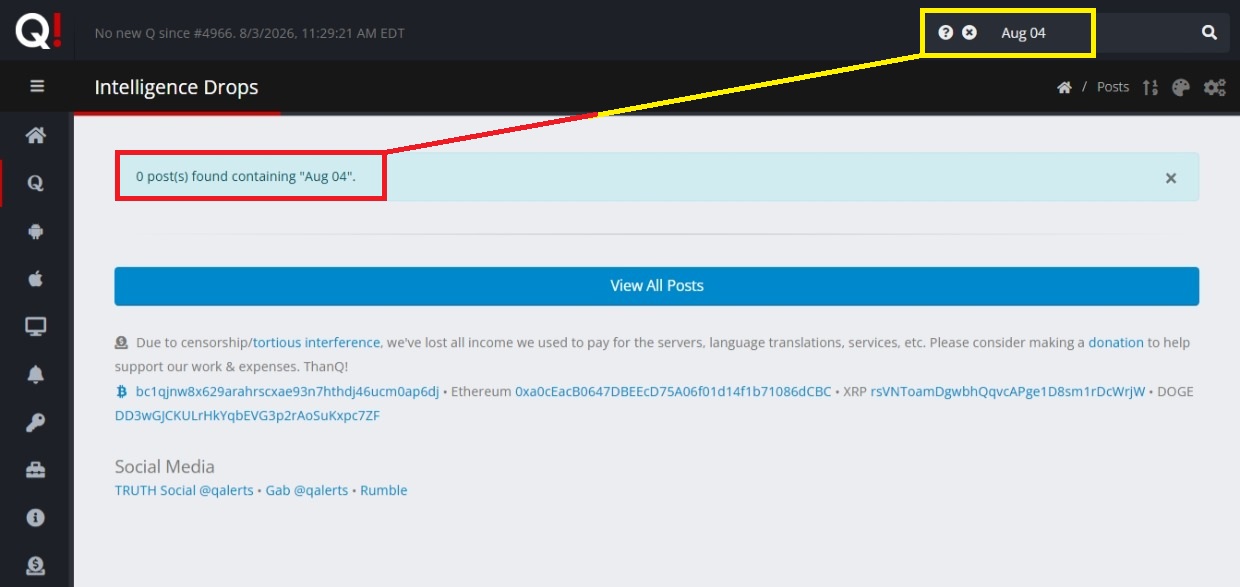Open the Android app sidebar icon
Screen dimensions: 1240x587
[x=36, y=231]
